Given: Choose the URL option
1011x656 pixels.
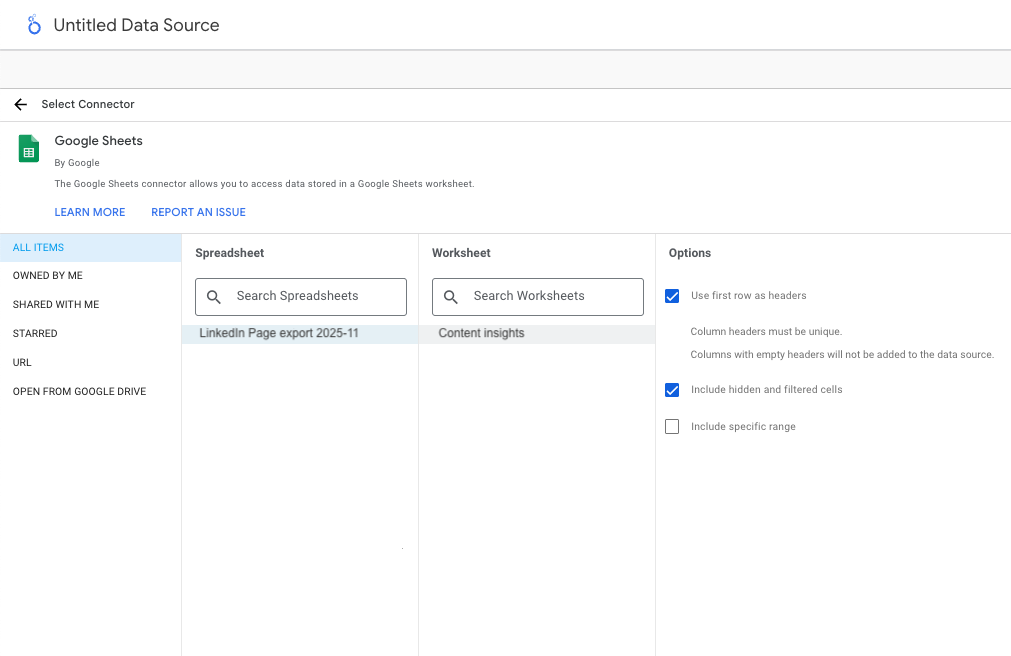Looking at the screenshot, I should pos(21,362).
